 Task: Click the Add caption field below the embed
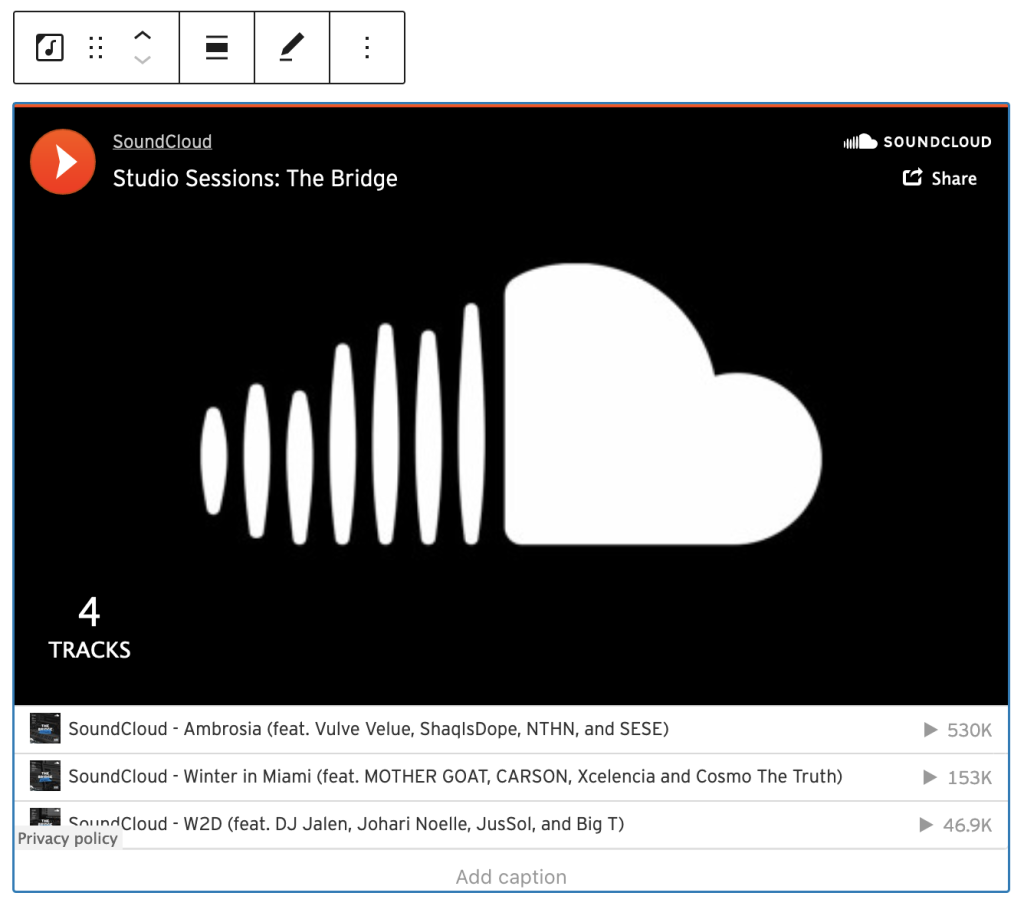pos(511,876)
